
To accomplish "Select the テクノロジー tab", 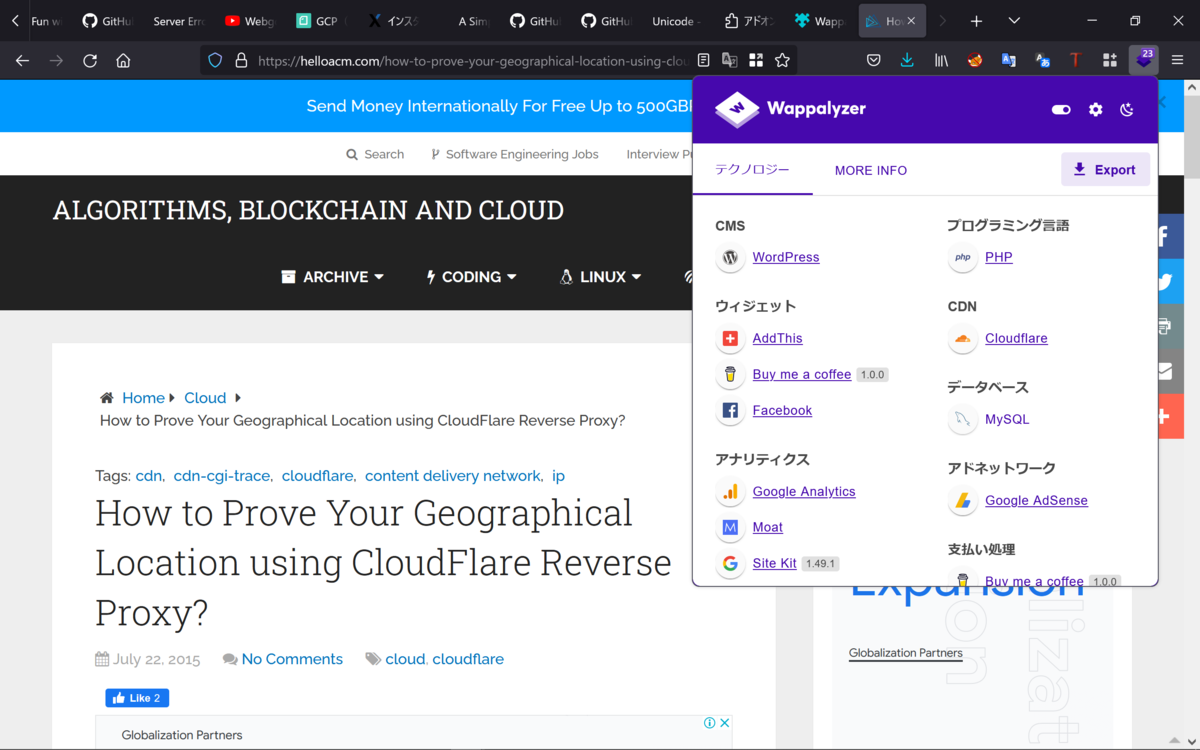I will tap(752, 170).
